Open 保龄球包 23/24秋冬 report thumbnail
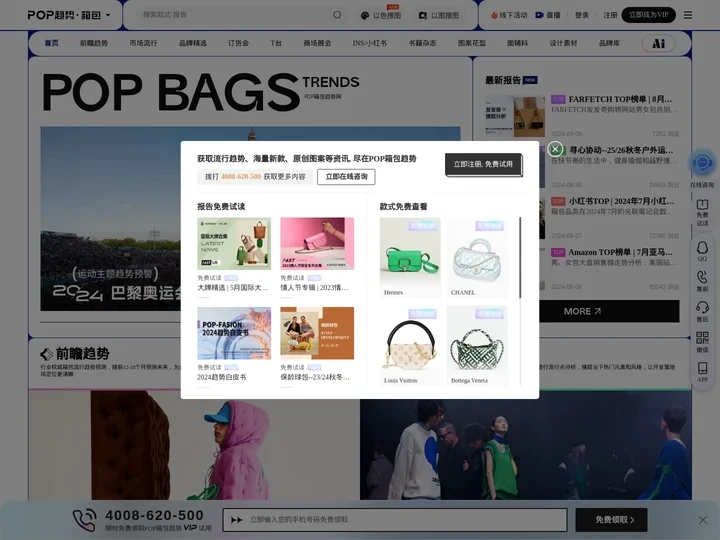This screenshot has width=720, height=540. [x=317, y=333]
